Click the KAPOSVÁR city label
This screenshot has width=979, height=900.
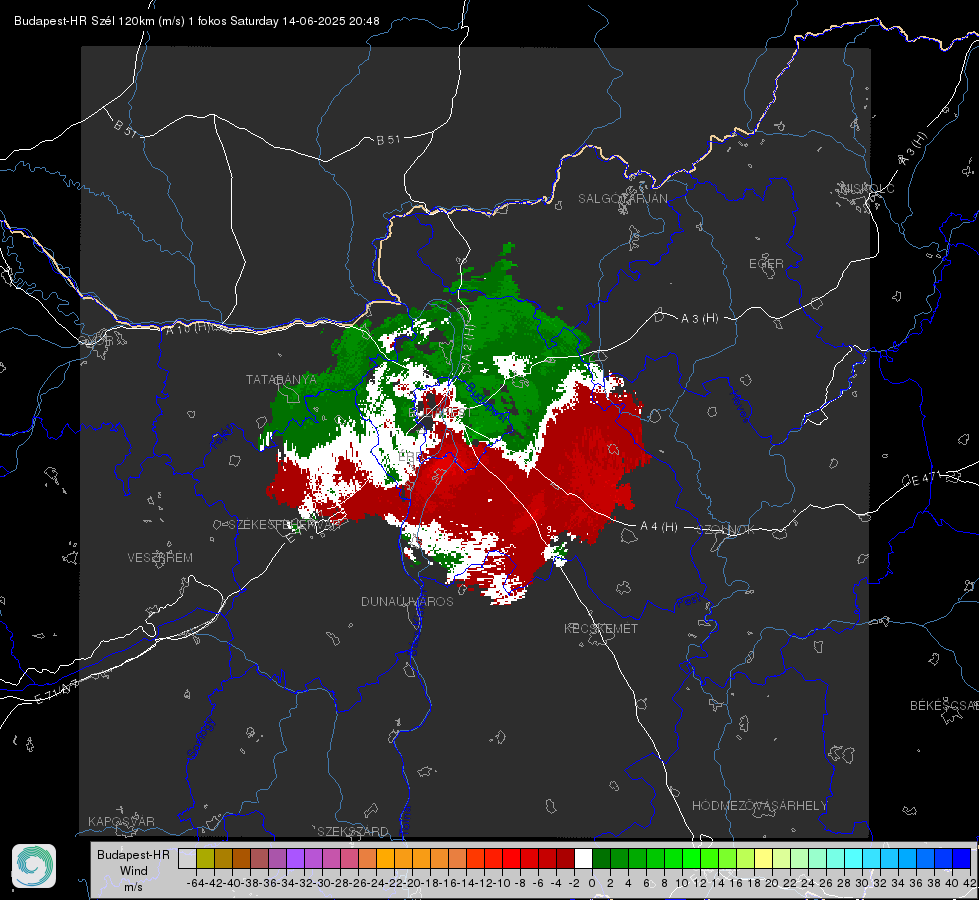pos(121,821)
